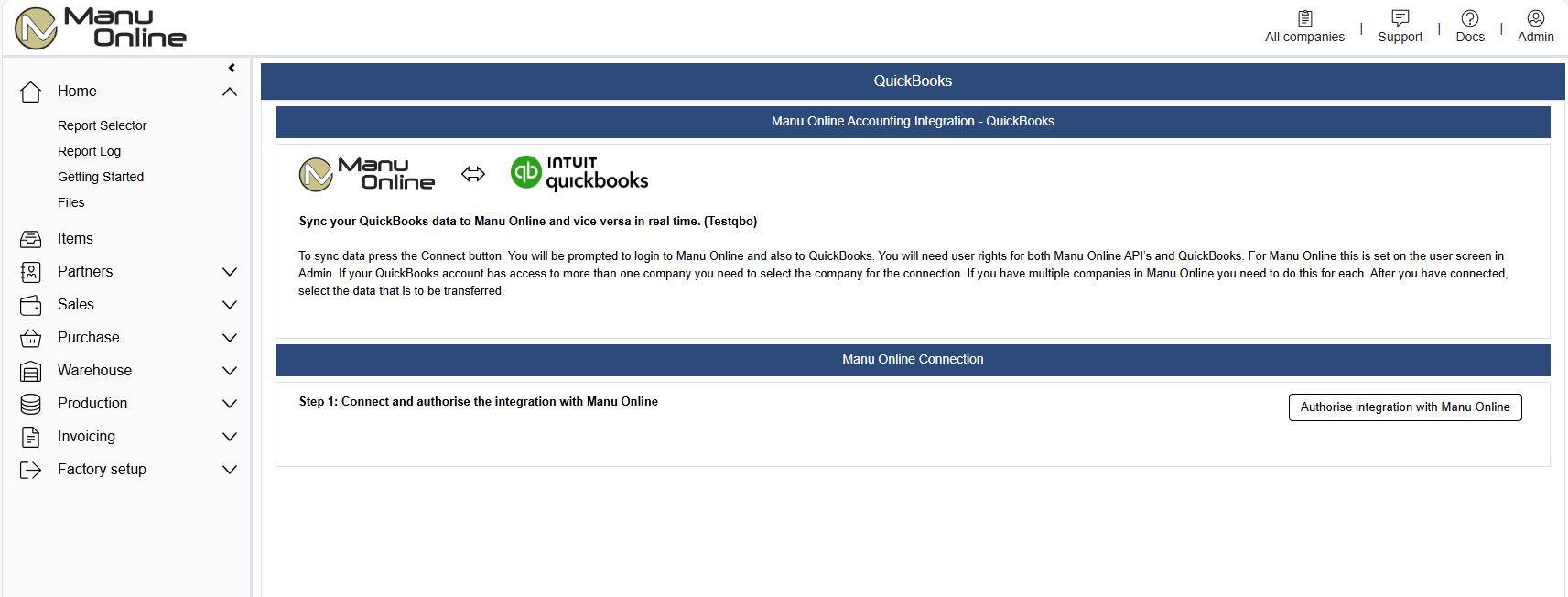Click Authorise integration with Manu Online
1568x597 pixels.
1405,407
